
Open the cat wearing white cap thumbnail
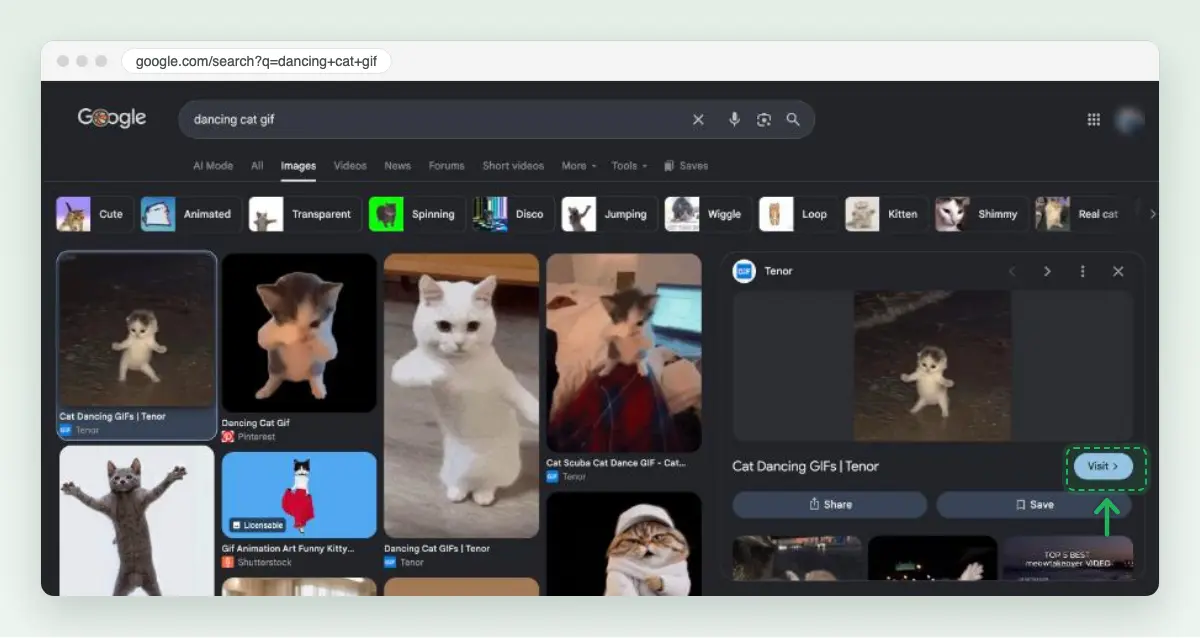624,543
